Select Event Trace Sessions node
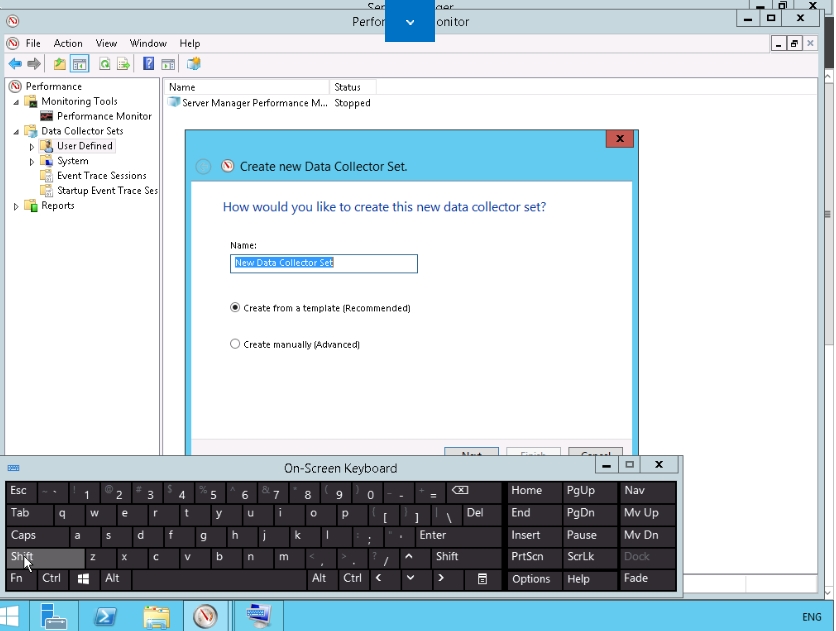This screenshot has width=836, height=631. pos(101,176)
